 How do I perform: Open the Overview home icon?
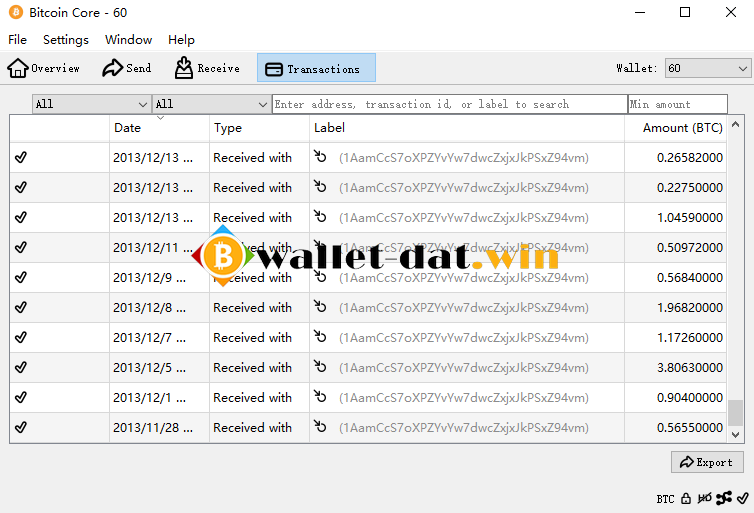click(x=18, y=68)
